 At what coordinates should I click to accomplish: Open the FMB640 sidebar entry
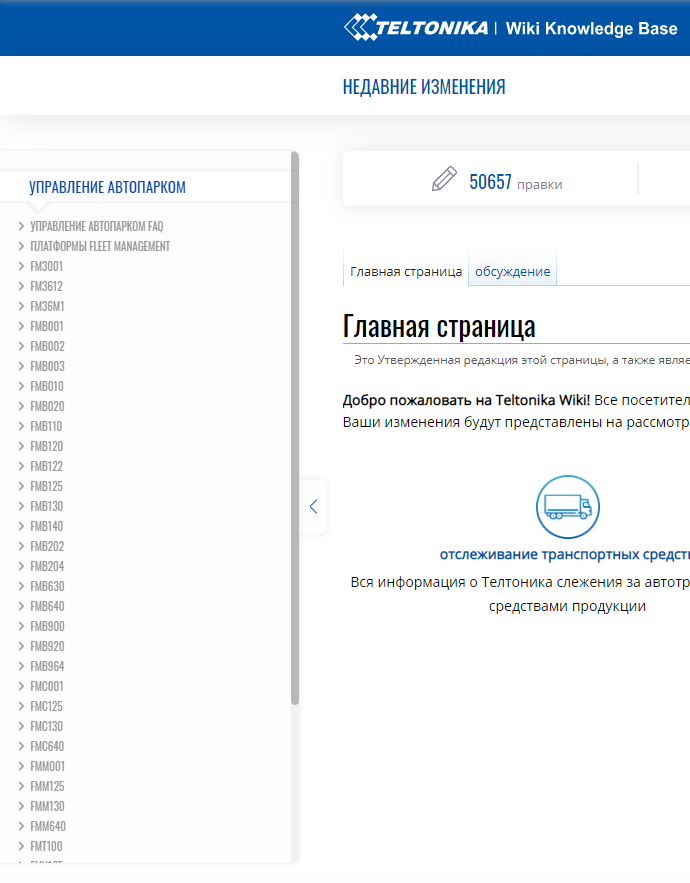pos(47,606)
